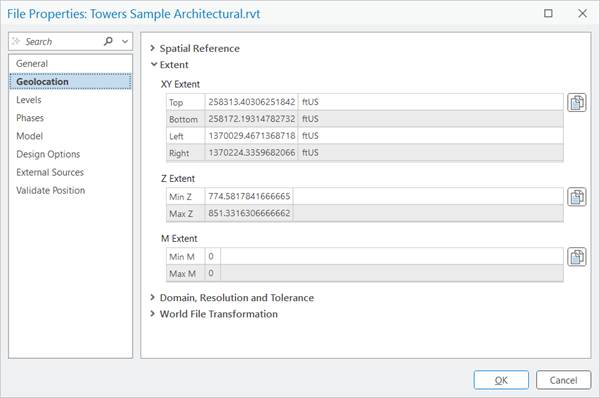Select the Min Z value 774.5817841666665

coord(249,196)
